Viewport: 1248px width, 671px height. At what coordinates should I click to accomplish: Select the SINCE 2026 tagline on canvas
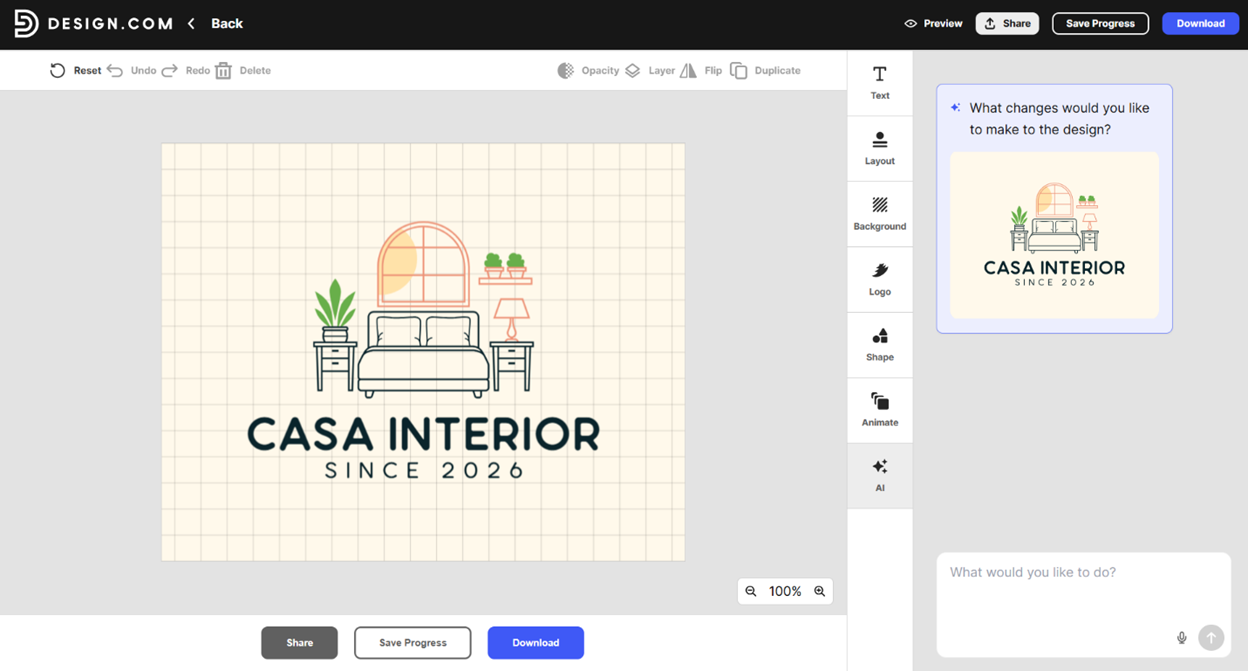tap(424, 471)
